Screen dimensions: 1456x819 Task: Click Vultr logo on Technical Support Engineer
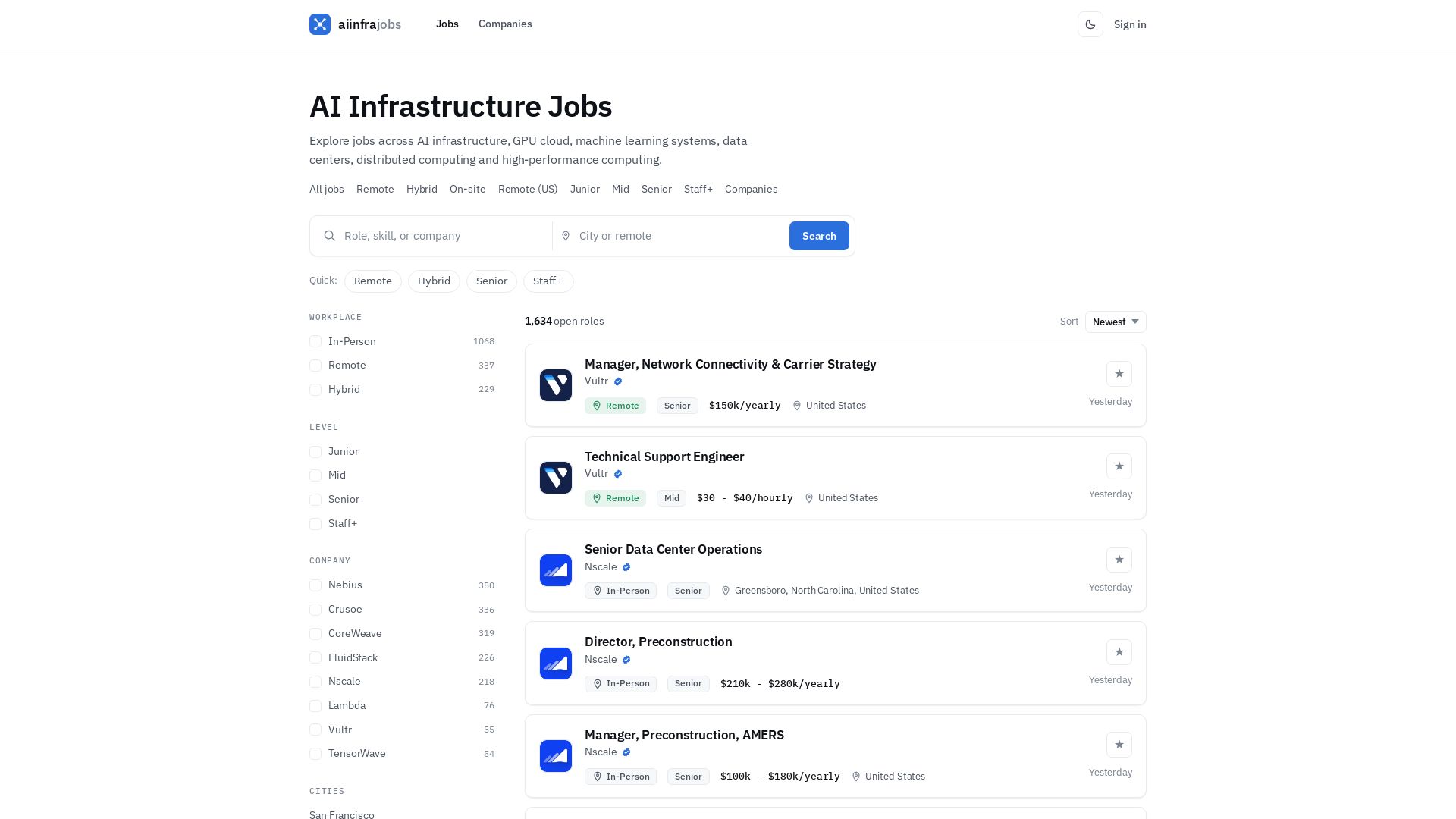[556, 478]
